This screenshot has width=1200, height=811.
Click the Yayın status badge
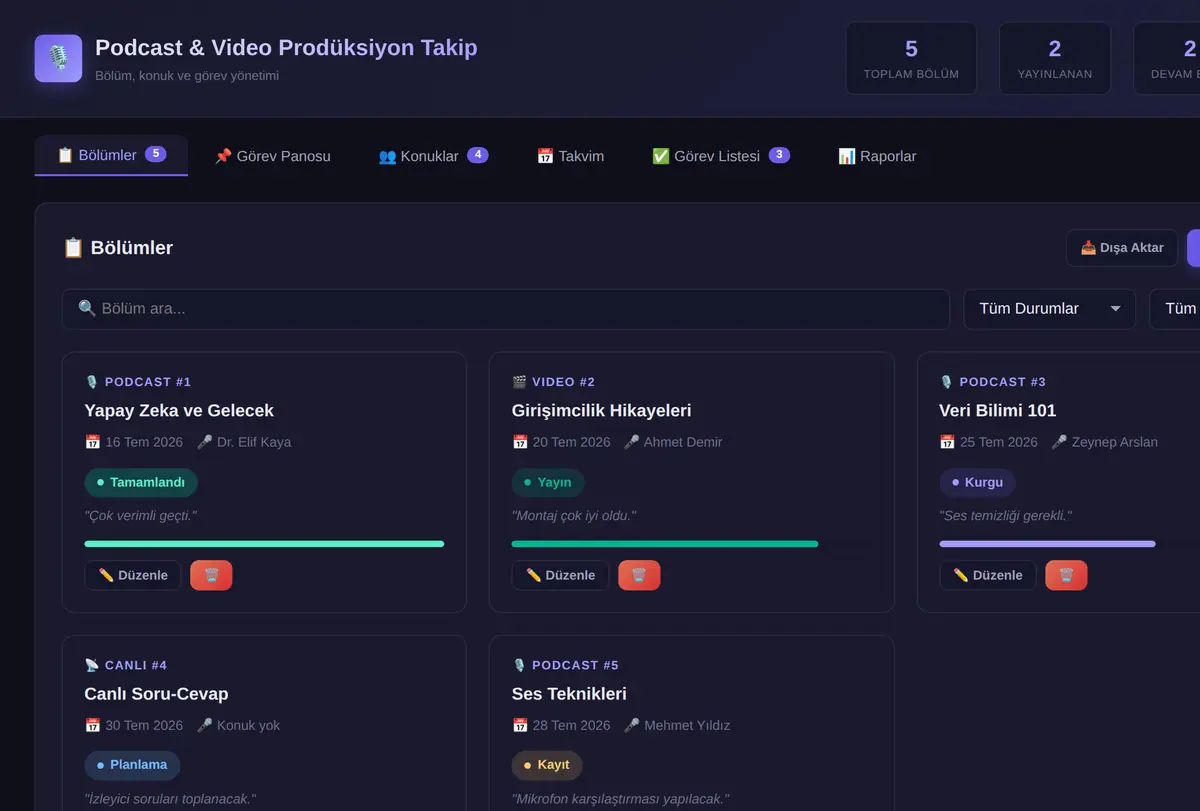click(548, 482)
